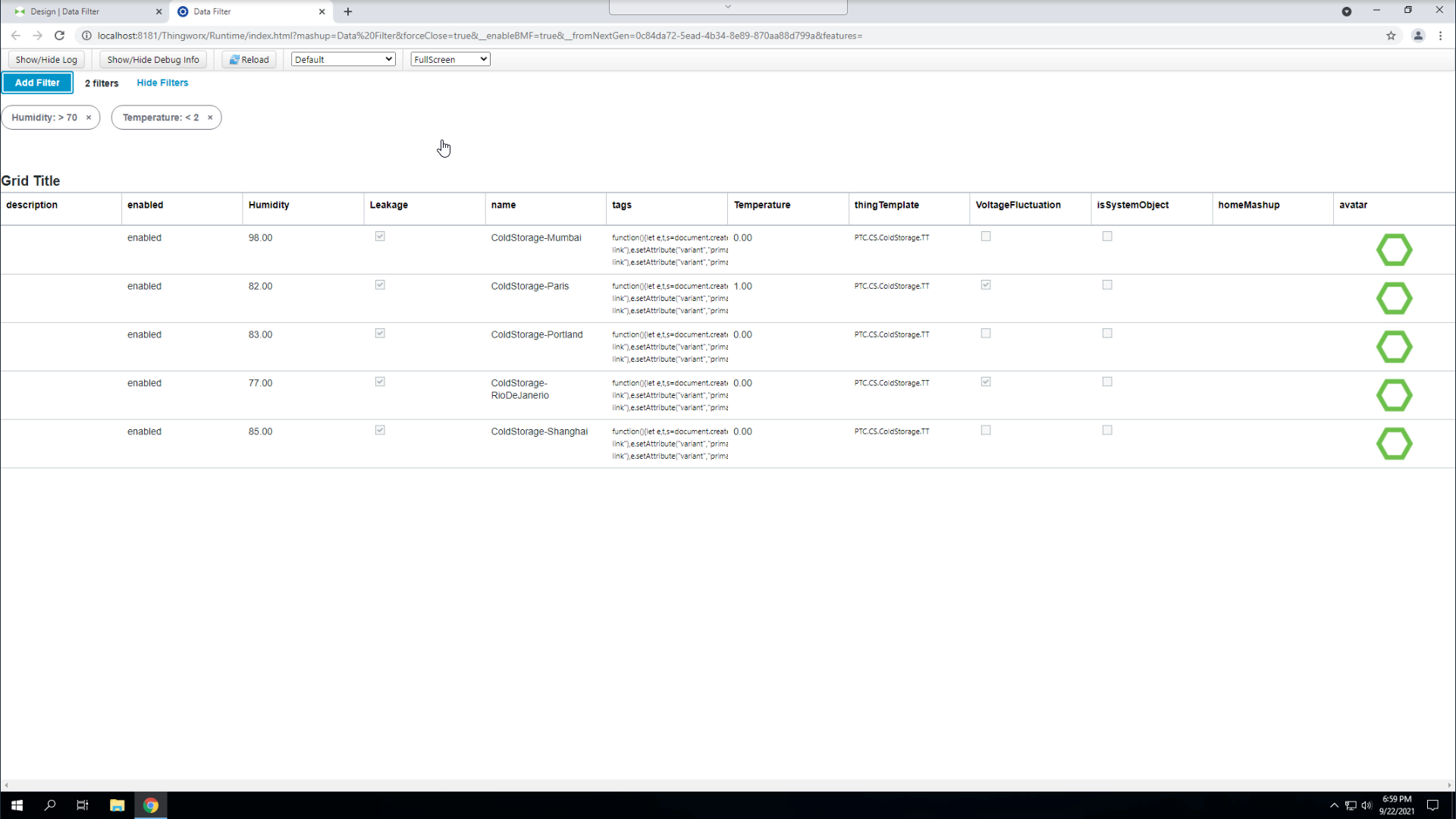This screenshot has width=1456, height=819.
Task: Show hidden system tray icons
Action: pyautogui.click(x=1334, y=805)
